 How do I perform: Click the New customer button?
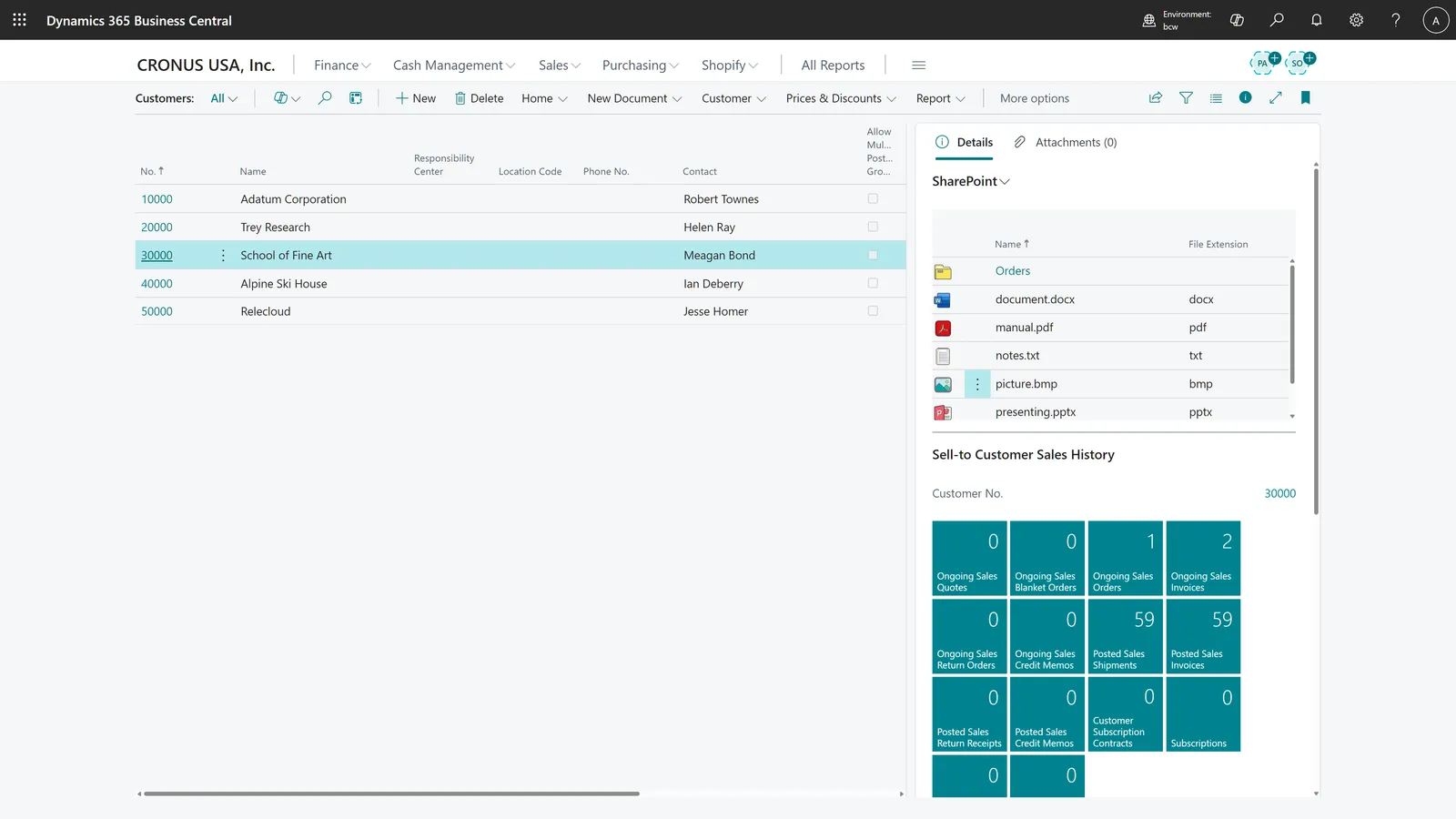tap(415, 98)
